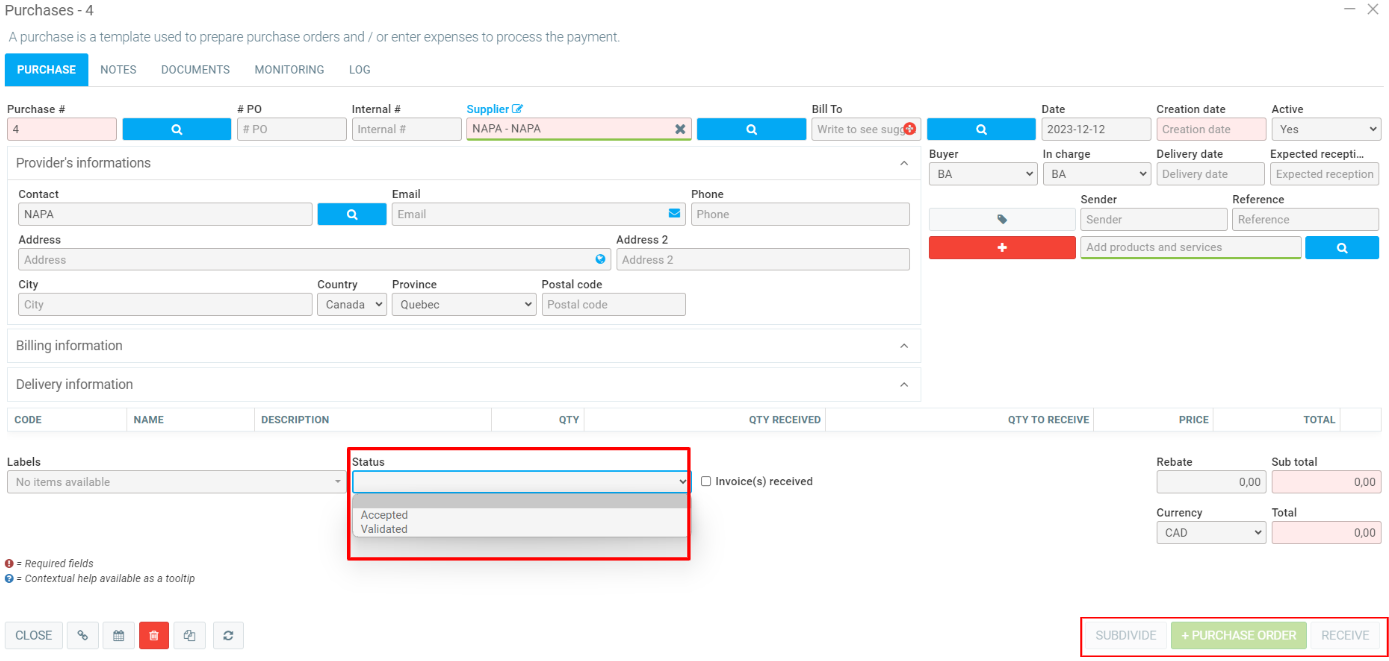Image resolution: width=1389 pixels, height=661 pixels.
Task: Open the email envelope icon in Email field
Action: pyautogui.click(x=673, y=213)
